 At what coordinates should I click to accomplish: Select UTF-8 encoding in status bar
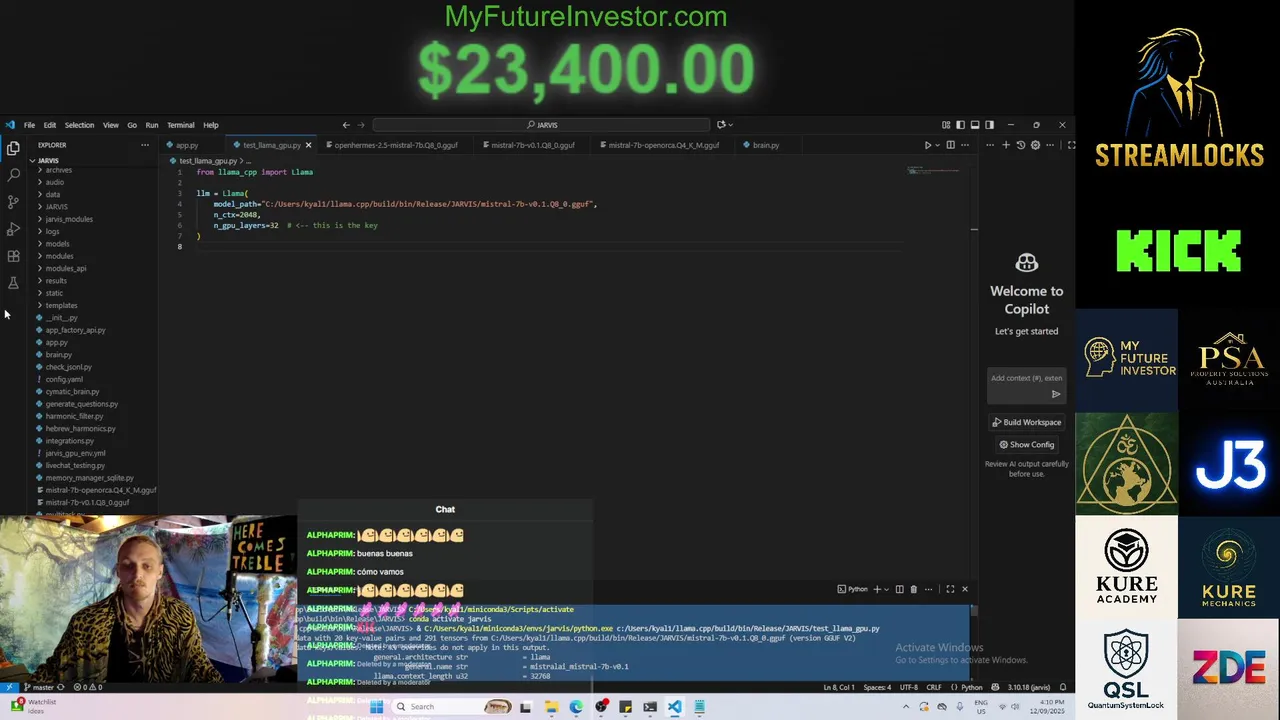(908, 687)
